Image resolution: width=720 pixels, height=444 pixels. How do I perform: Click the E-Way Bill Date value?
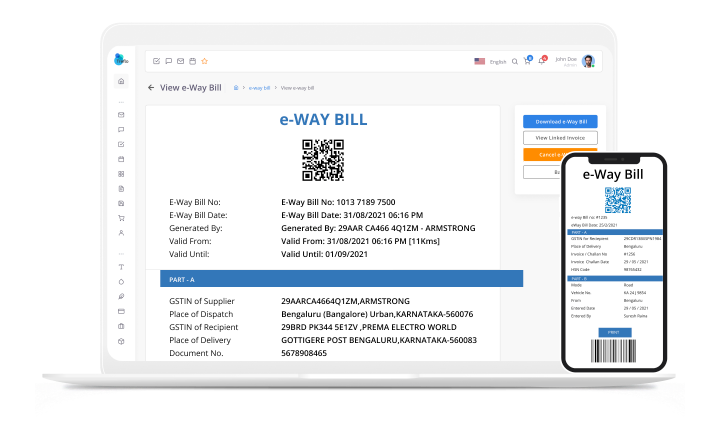click(352, 215)
